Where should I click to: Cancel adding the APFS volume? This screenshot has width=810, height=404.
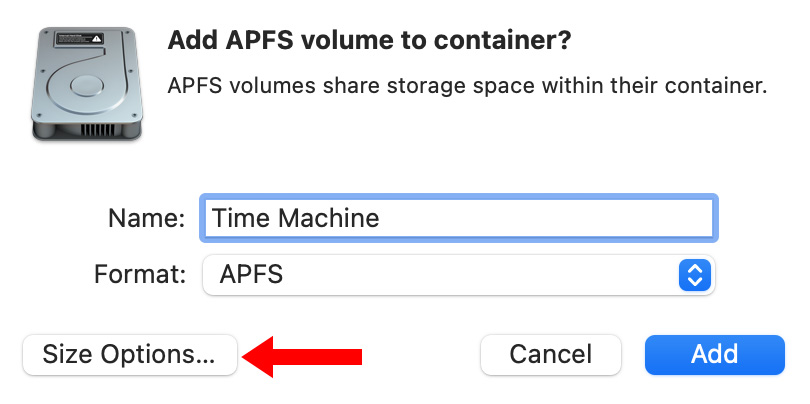tap(550, 354)
